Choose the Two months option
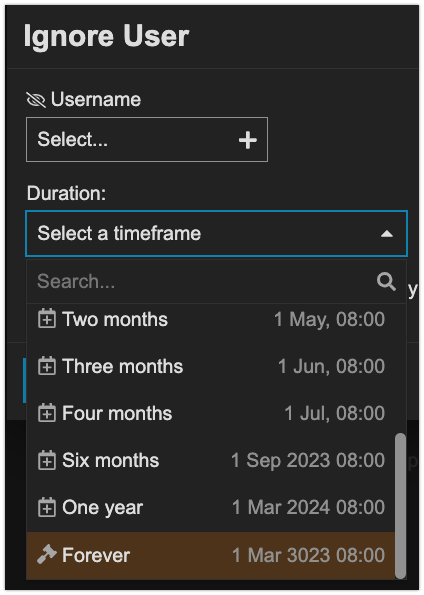Viewport: 424px width, 595px height. pos(211,319)
